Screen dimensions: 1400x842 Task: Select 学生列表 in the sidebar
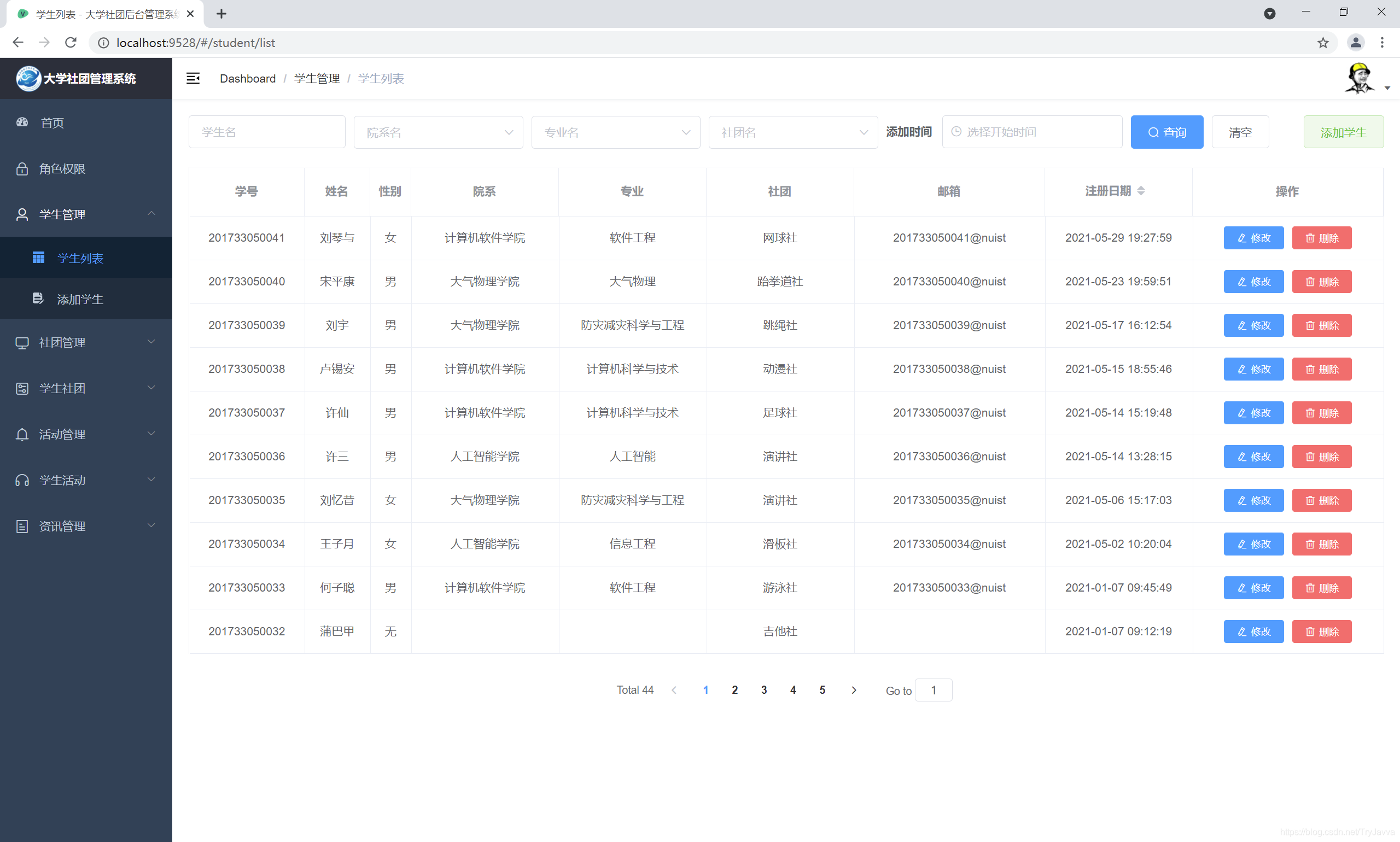pyautogui.click(x=79, y=258)
